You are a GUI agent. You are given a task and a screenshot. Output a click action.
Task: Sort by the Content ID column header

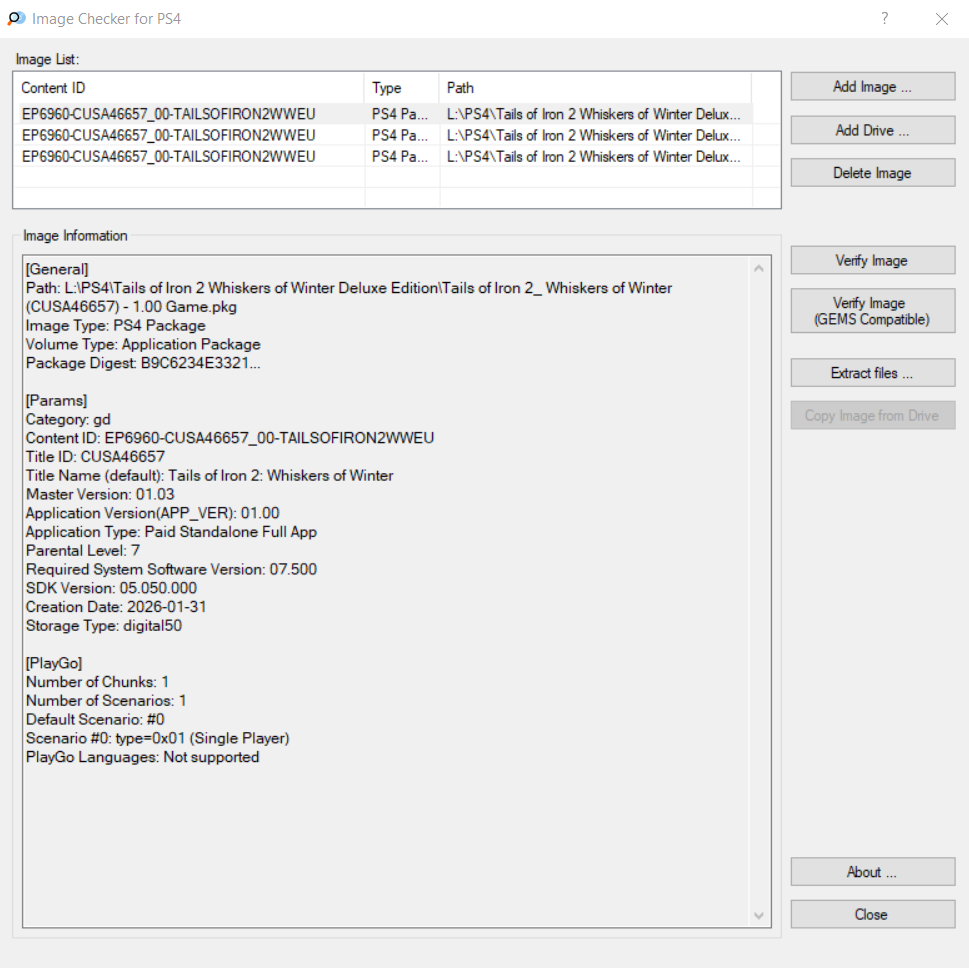pos(190,88)
